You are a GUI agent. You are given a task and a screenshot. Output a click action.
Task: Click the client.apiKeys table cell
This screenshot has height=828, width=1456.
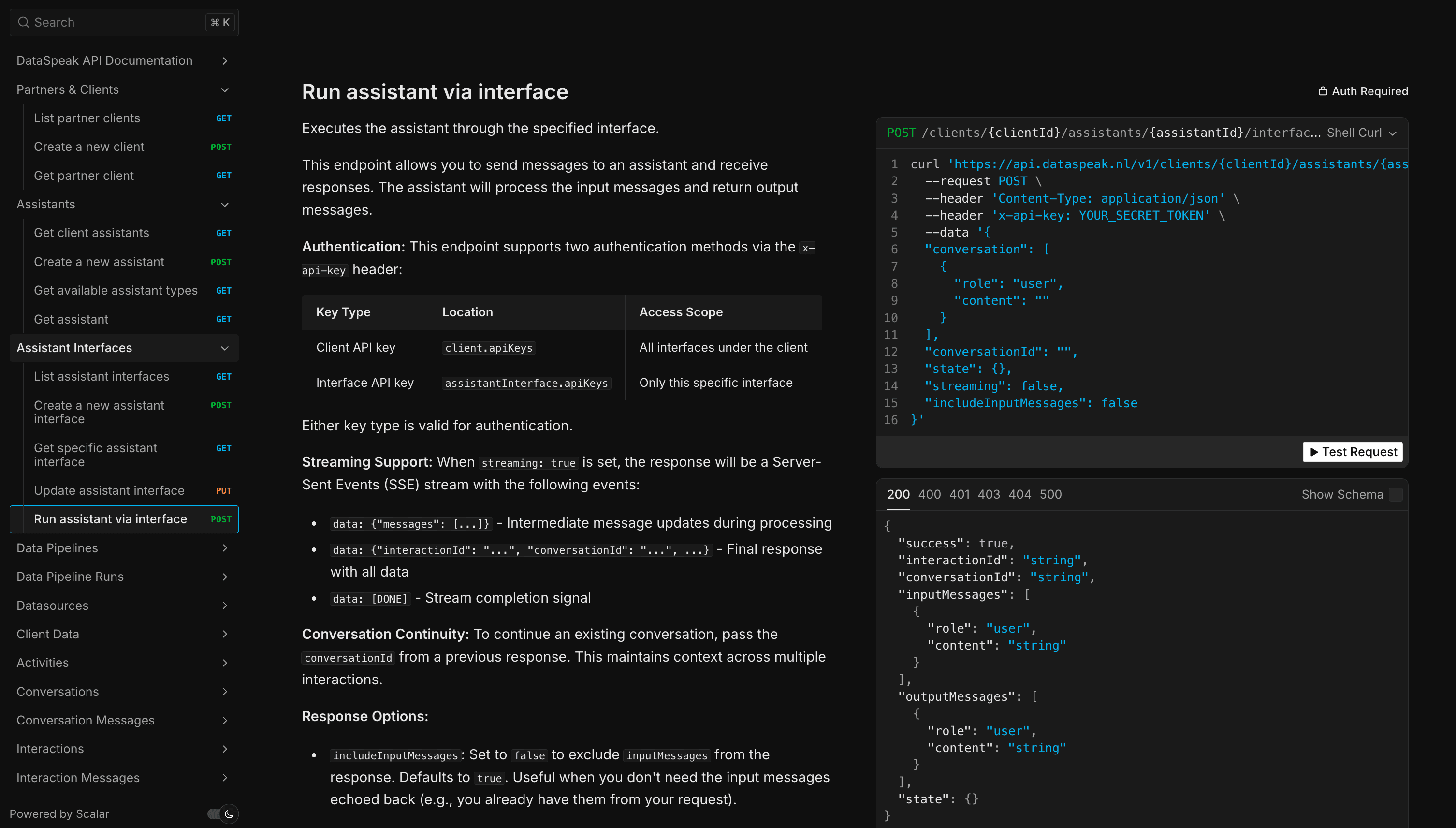coord(526,347)
